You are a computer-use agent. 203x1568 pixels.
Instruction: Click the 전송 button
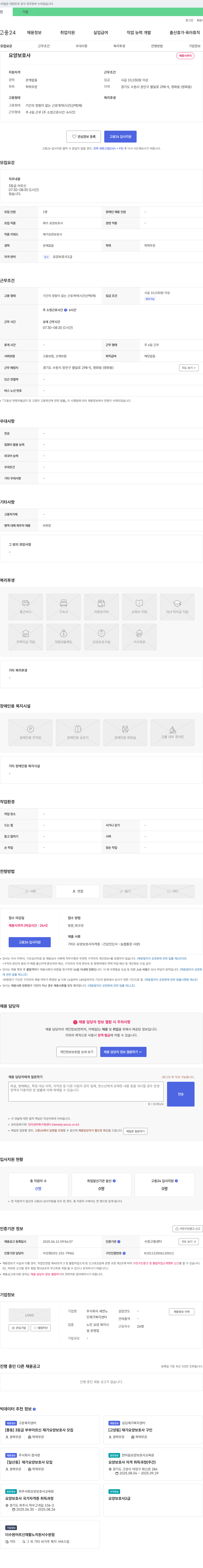pyautogui.click(x=181, y=1094)
